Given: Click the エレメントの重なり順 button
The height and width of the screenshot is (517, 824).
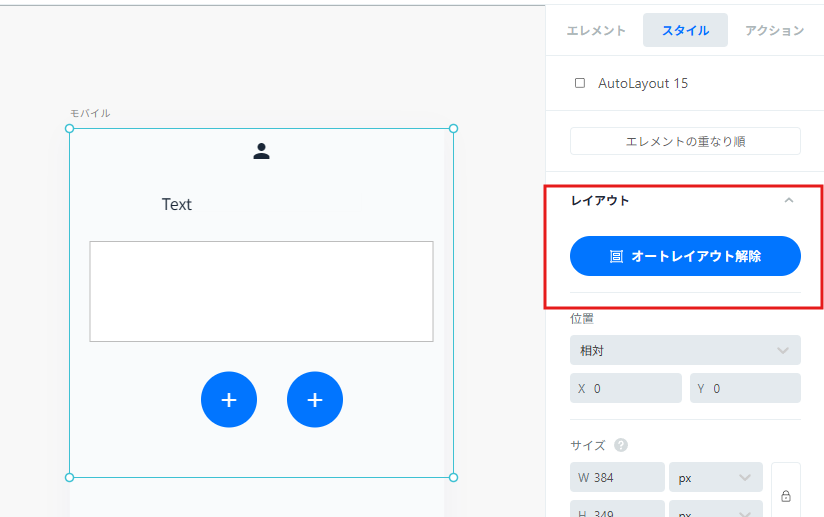Looking at the screenshot, I should [x=685, y=141].
